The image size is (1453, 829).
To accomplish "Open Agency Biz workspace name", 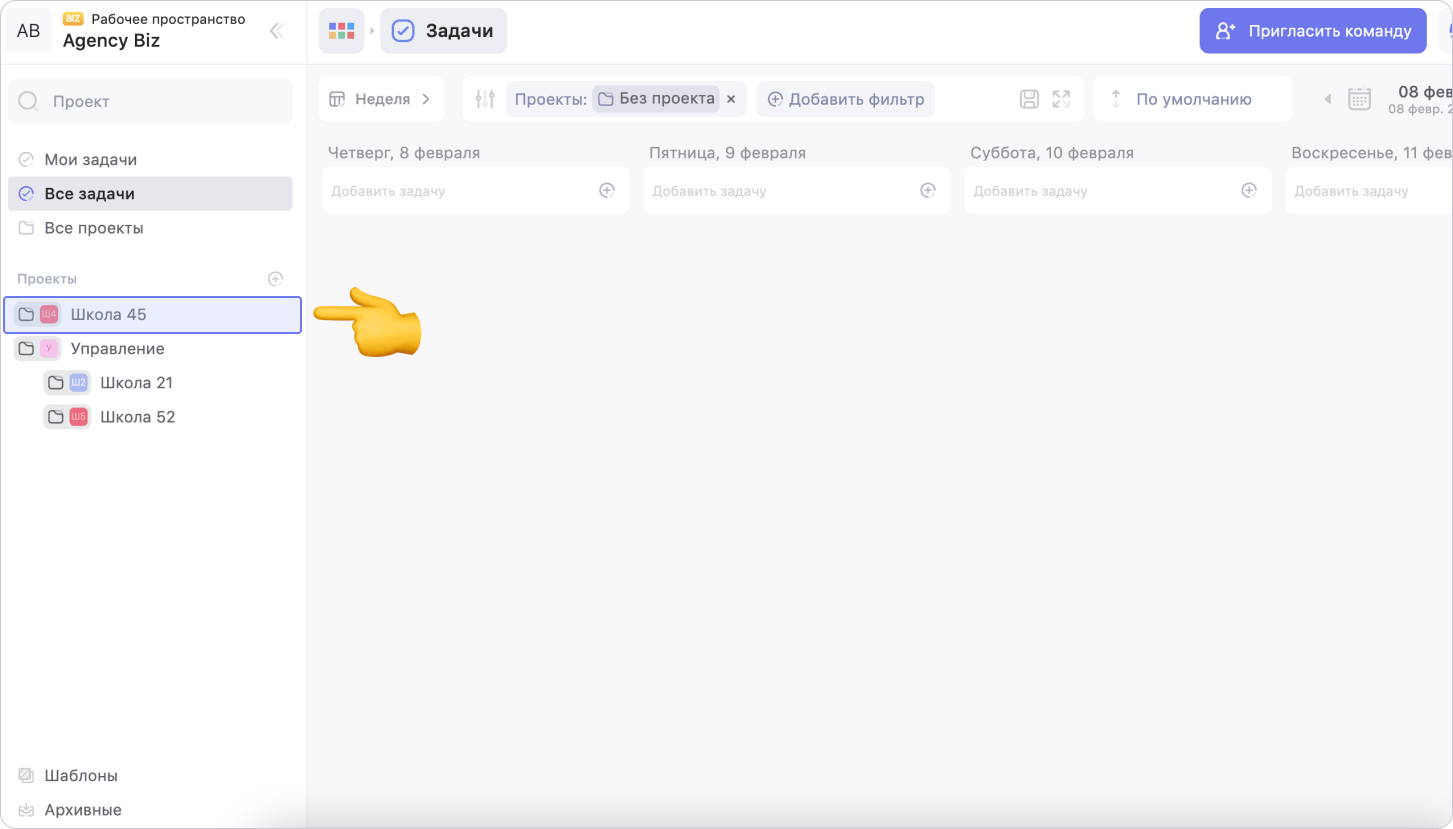I will 111,41.
